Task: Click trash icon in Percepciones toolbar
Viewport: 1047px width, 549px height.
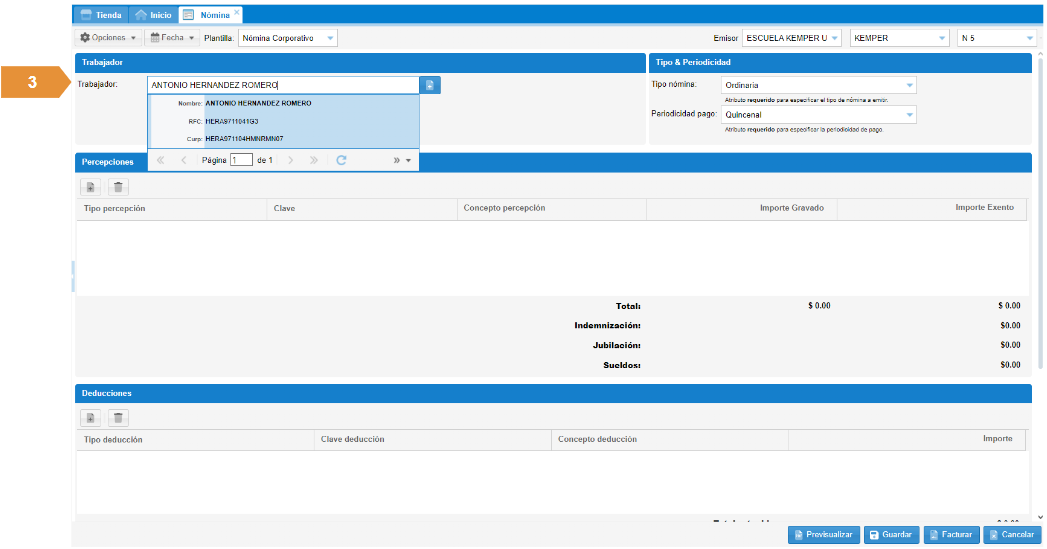Action: 118,187
